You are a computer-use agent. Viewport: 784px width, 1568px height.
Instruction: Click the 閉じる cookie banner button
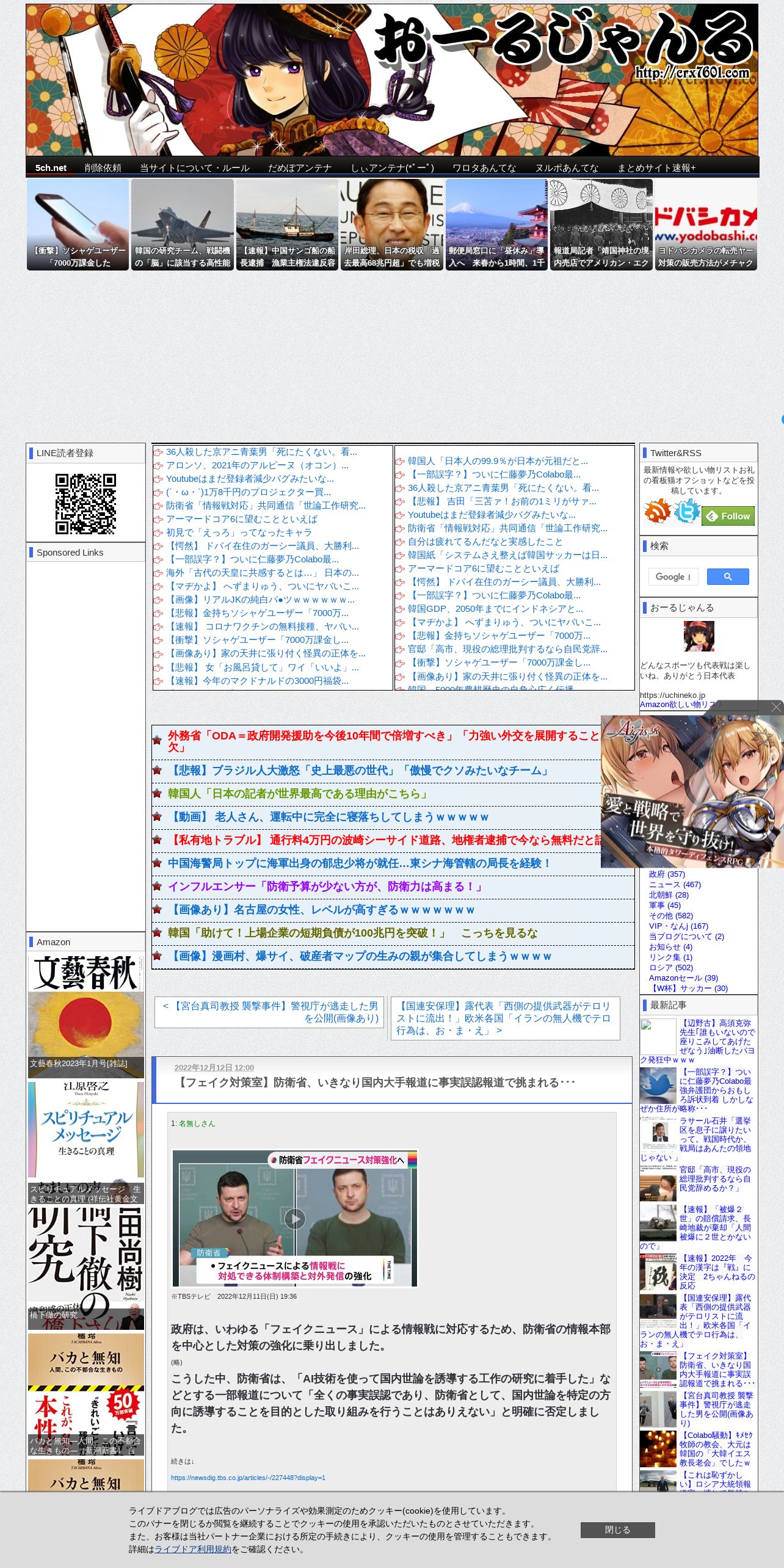(x=617, y=1530)
